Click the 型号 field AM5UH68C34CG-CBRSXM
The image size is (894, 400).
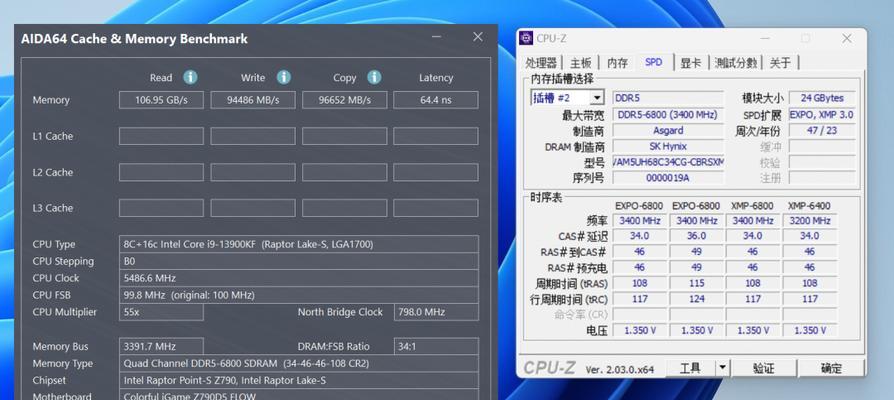click(x=668, y=162)
